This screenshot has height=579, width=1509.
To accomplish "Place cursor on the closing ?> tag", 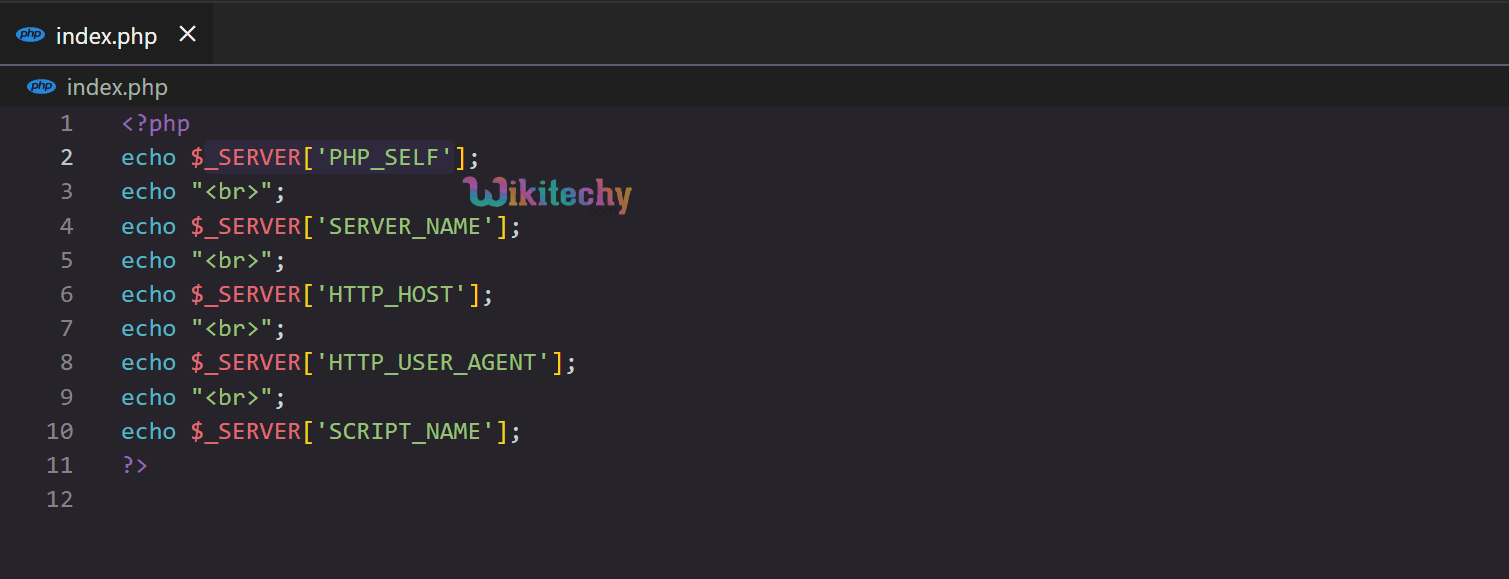I will [135, 465].
